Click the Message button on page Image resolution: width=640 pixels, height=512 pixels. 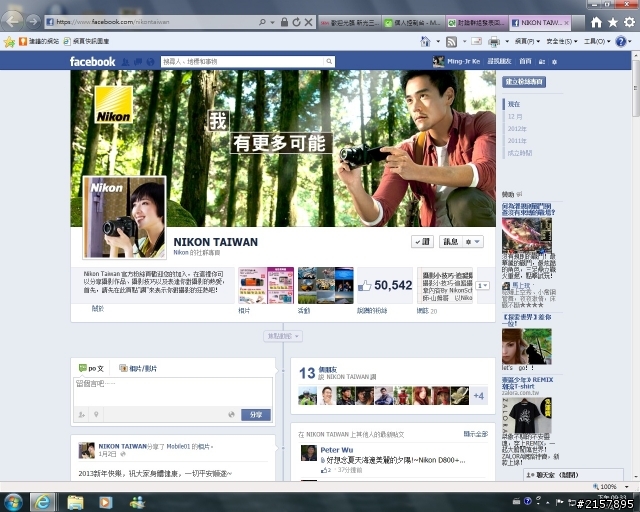(x=451, y=242)
